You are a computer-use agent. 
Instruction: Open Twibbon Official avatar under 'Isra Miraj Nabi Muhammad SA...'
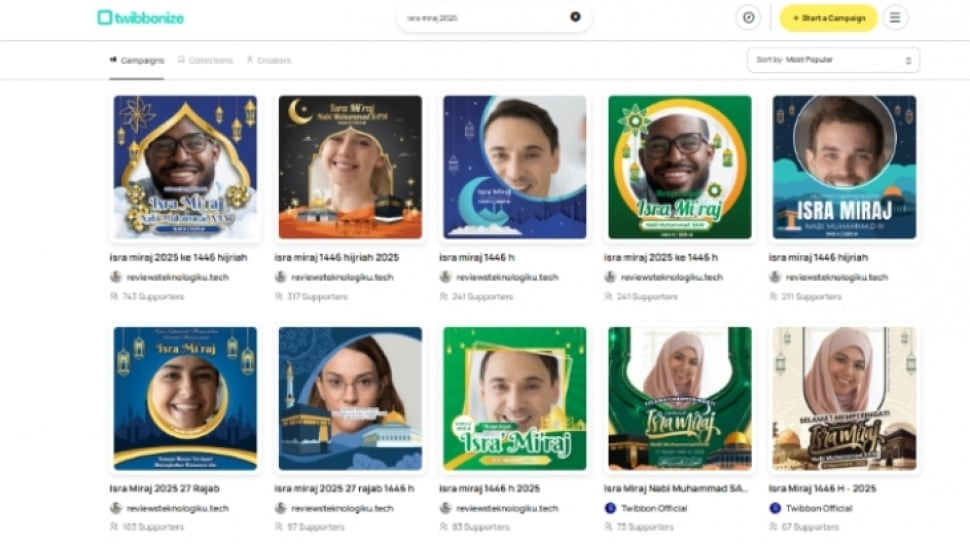click(610, 508)
